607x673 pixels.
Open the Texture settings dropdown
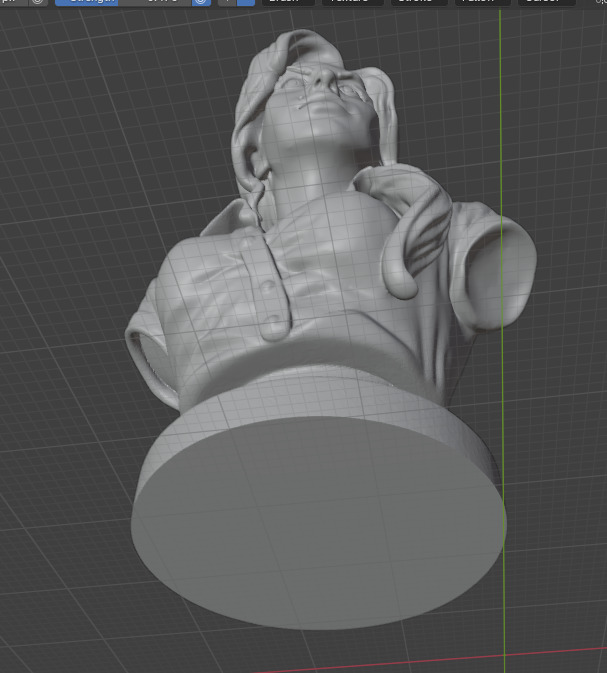tap(352, 2)
